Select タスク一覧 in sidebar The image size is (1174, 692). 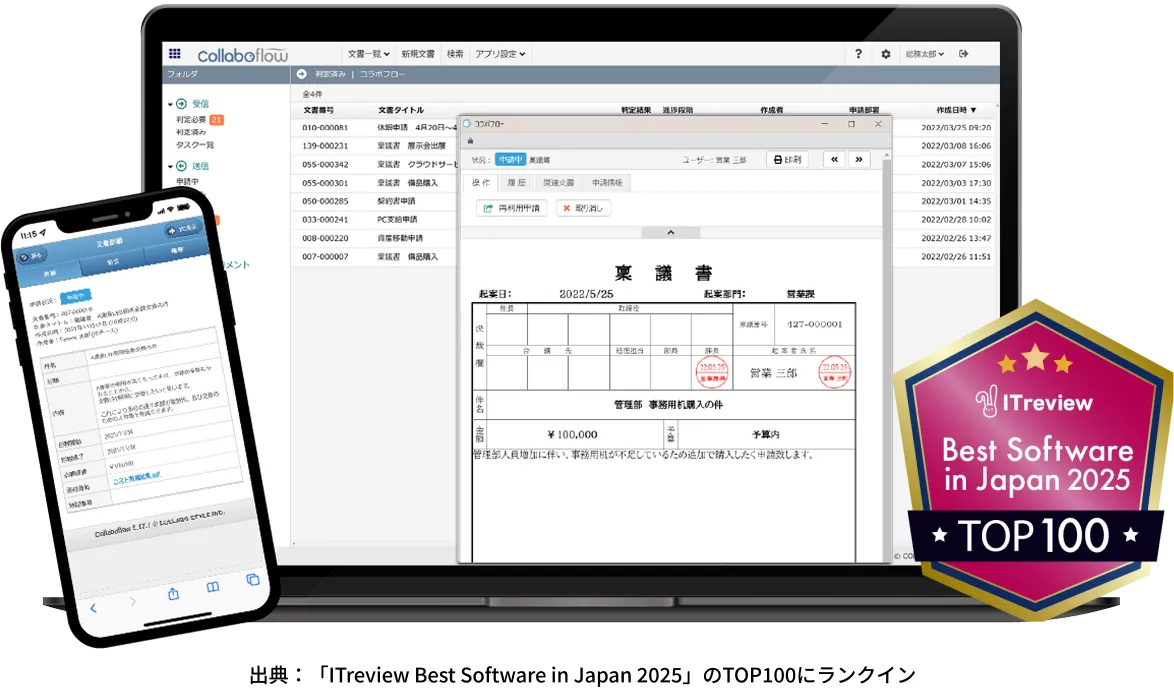click(x=195, y=145)
